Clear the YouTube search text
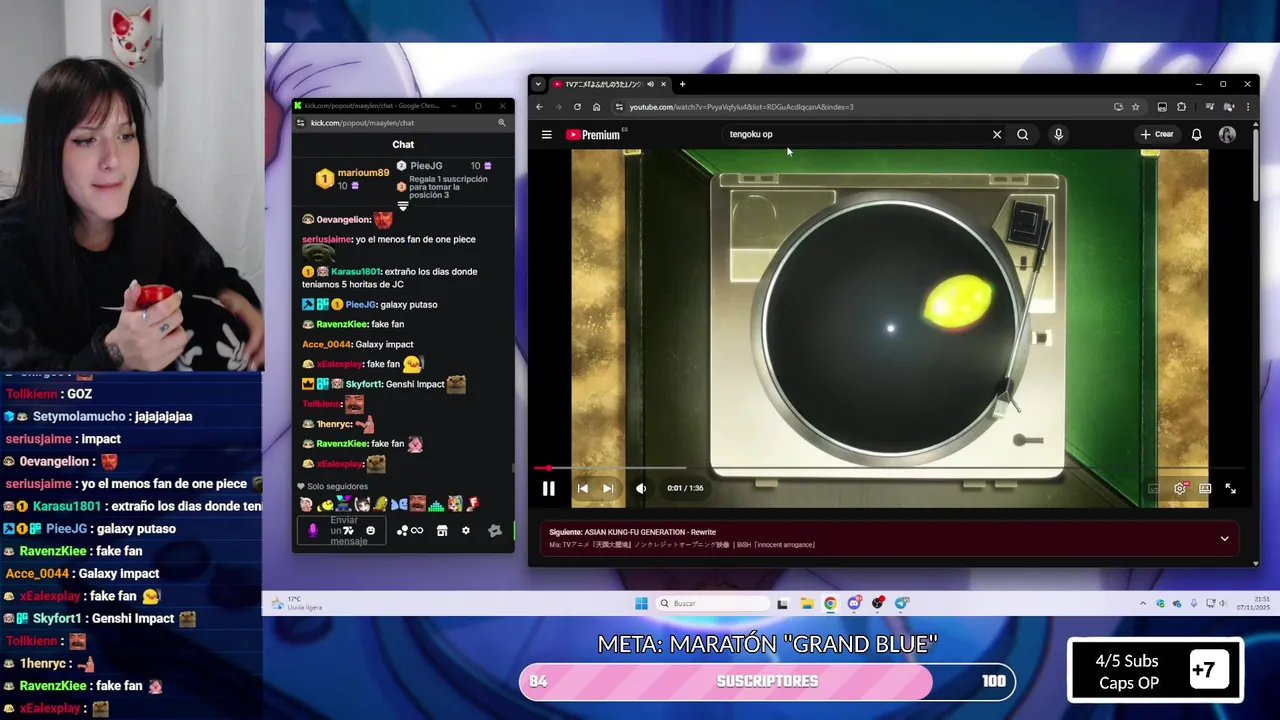Viewport: 1280px width, 720px height. (x=997, y=134)
